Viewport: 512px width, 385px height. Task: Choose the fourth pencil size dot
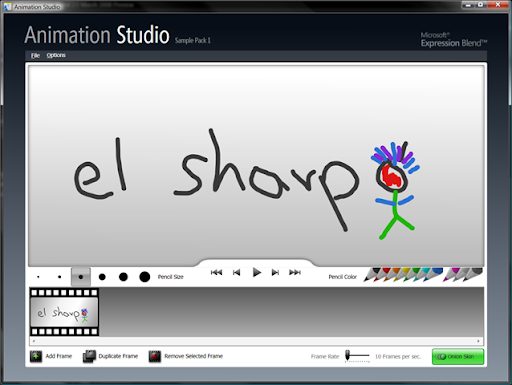pos(102,277)
